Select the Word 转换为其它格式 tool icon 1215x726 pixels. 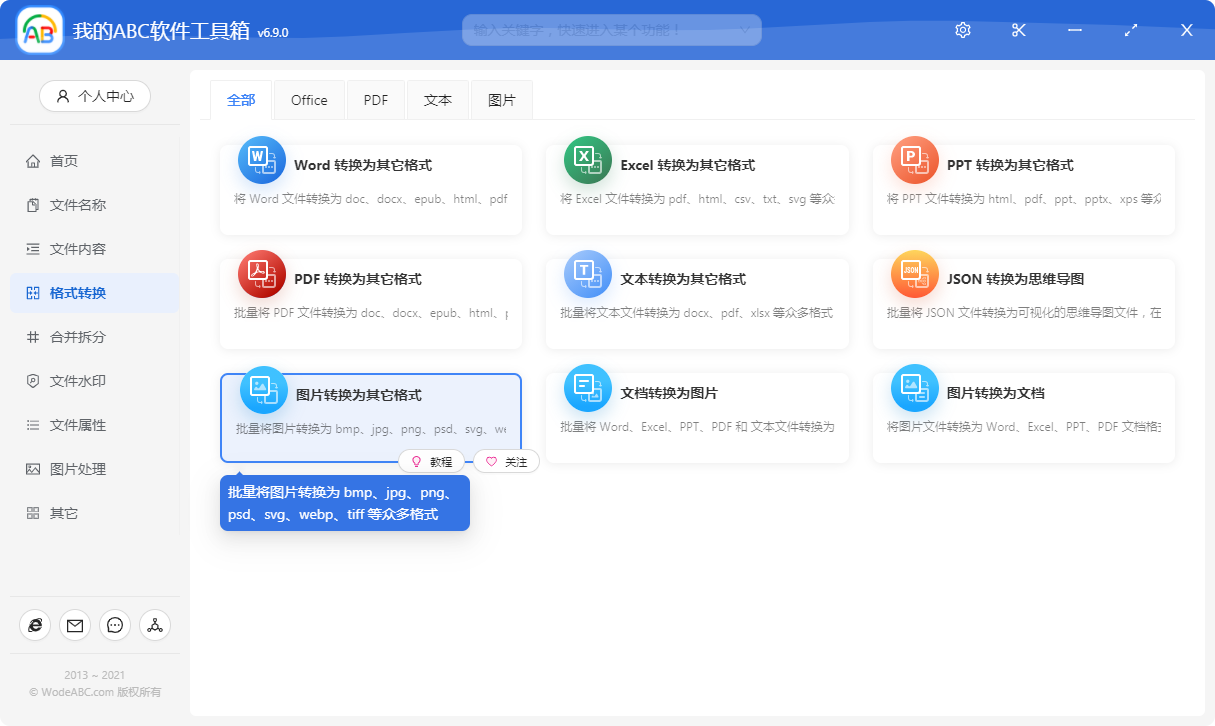click(x=261, y=159)
